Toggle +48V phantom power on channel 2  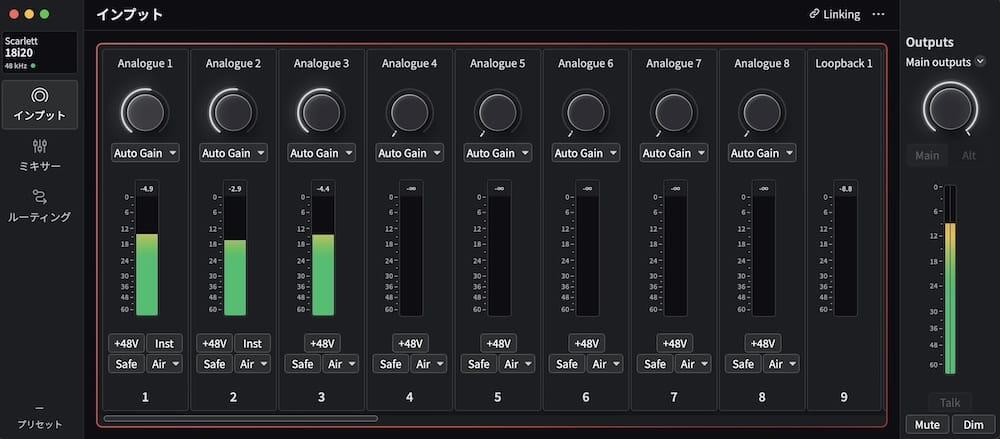[x=214, y=343]
